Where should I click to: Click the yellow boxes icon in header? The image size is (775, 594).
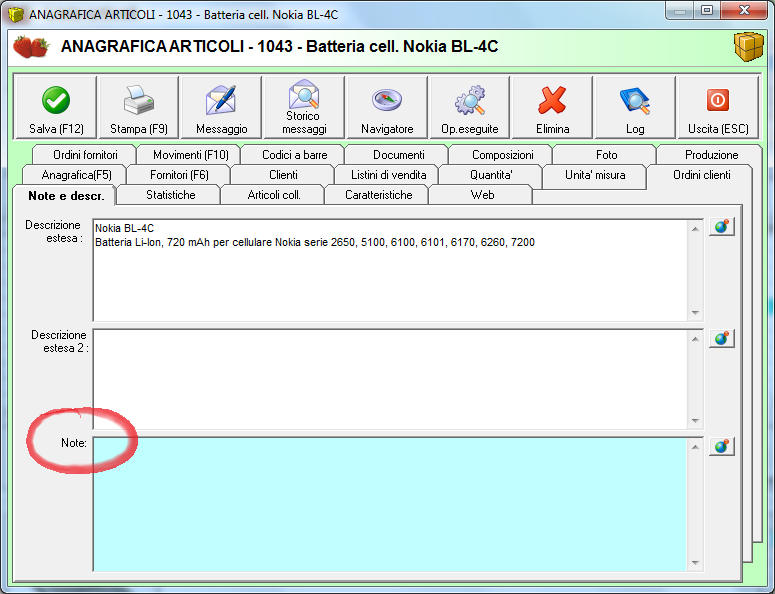pyautogui.click(x=749, y=46)
